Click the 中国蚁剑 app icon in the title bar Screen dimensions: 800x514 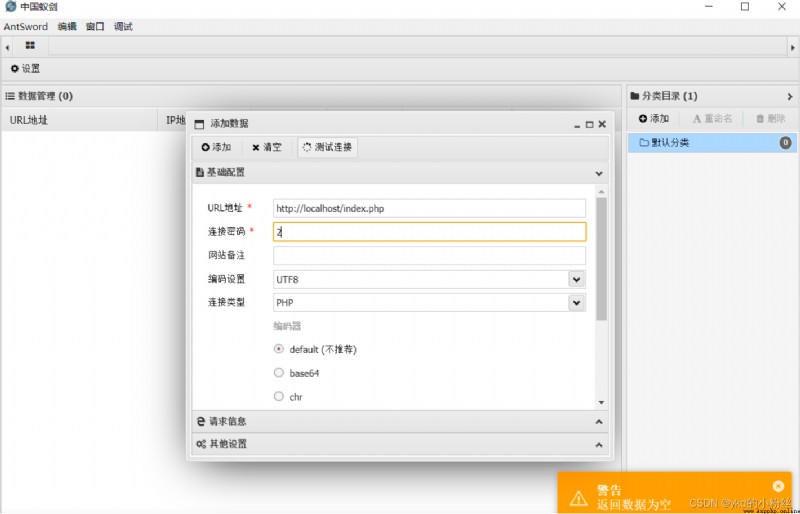coord(10,7)
